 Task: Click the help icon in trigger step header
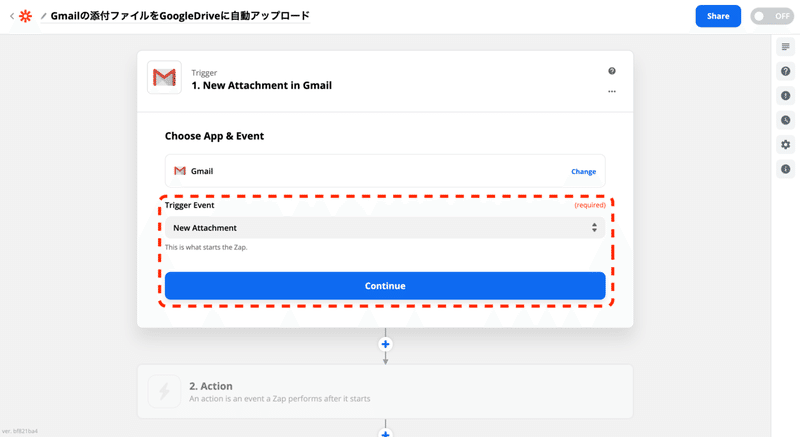coord(612,71)
